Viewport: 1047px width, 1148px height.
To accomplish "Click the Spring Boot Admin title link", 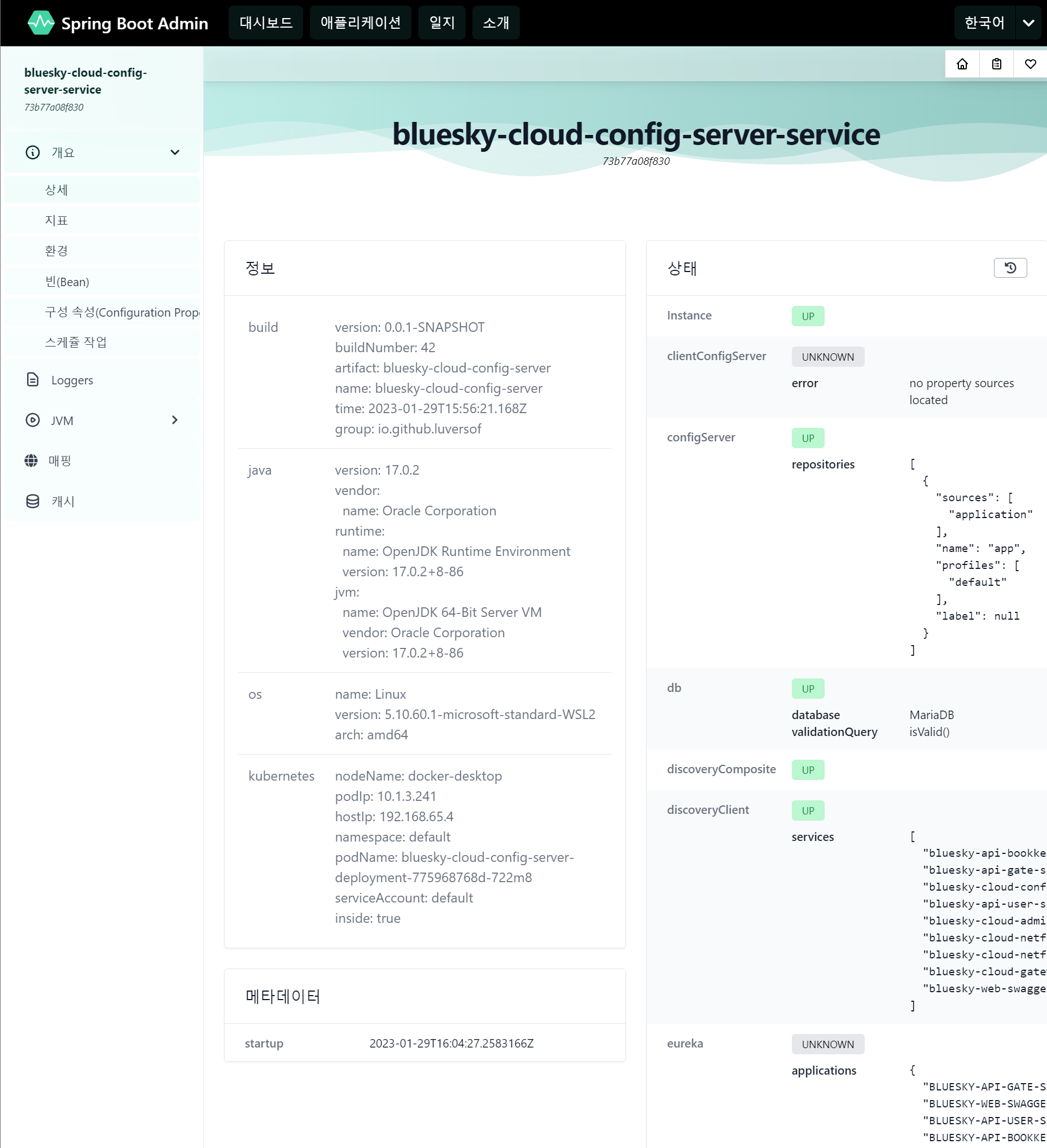I will (x=134, y=23).
